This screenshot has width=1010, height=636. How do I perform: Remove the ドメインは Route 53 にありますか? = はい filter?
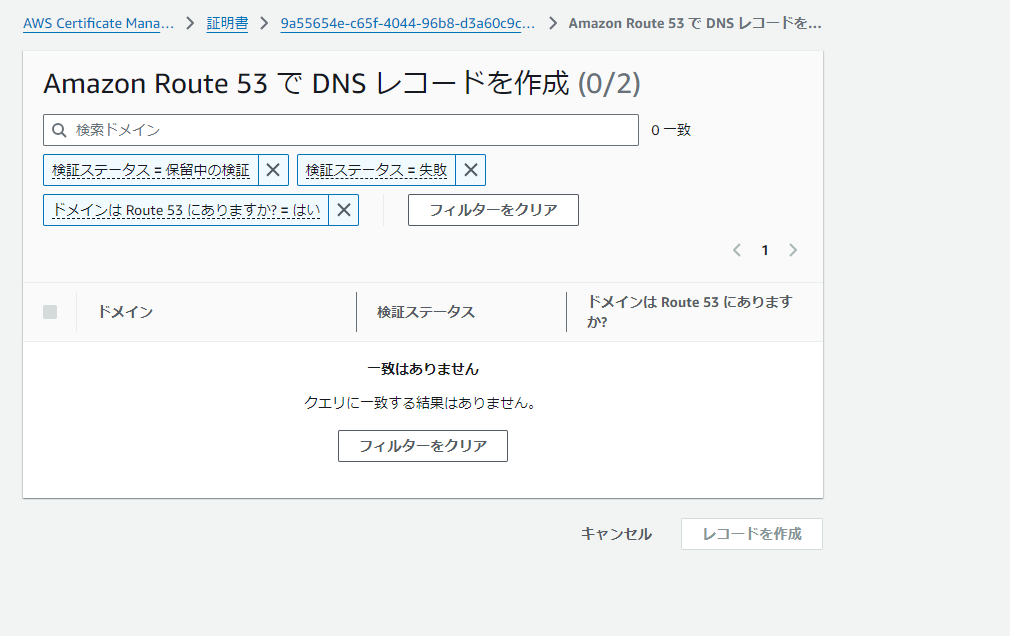coord(344,210)
